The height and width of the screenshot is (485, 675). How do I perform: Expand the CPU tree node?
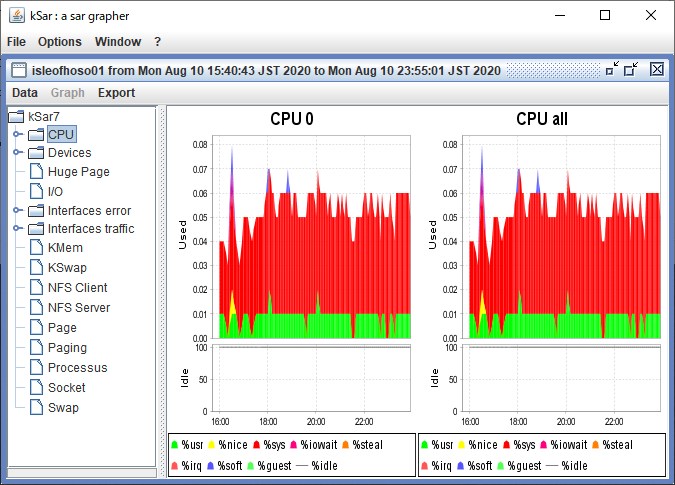click(17, 134)
